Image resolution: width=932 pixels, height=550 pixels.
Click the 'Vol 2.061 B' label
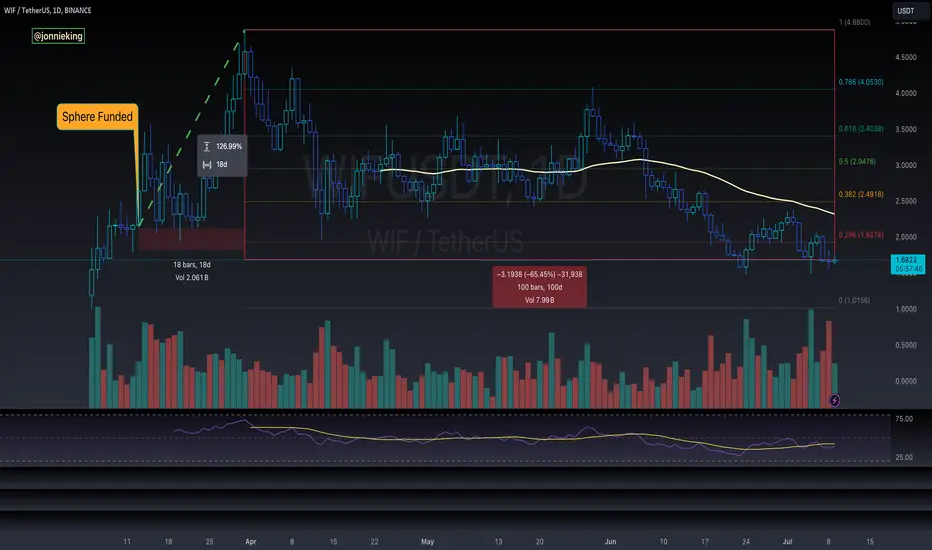191,278
